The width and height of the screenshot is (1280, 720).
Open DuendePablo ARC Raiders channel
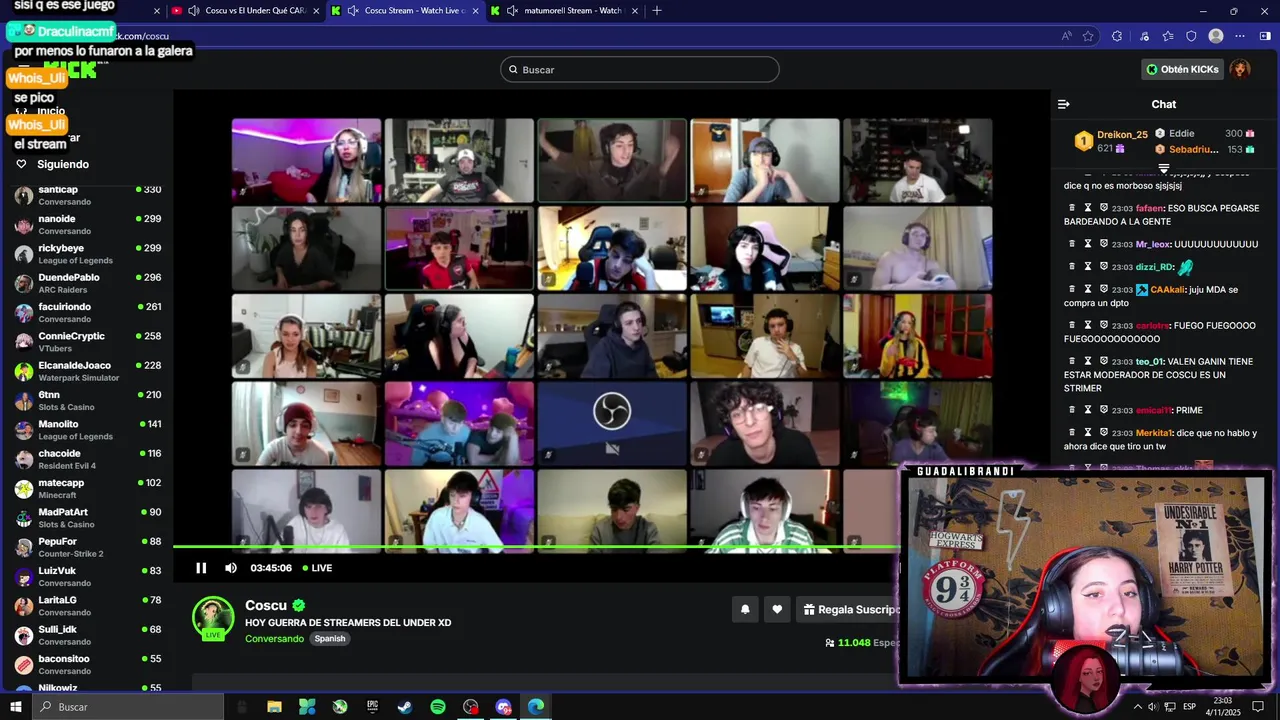point(87,283)
